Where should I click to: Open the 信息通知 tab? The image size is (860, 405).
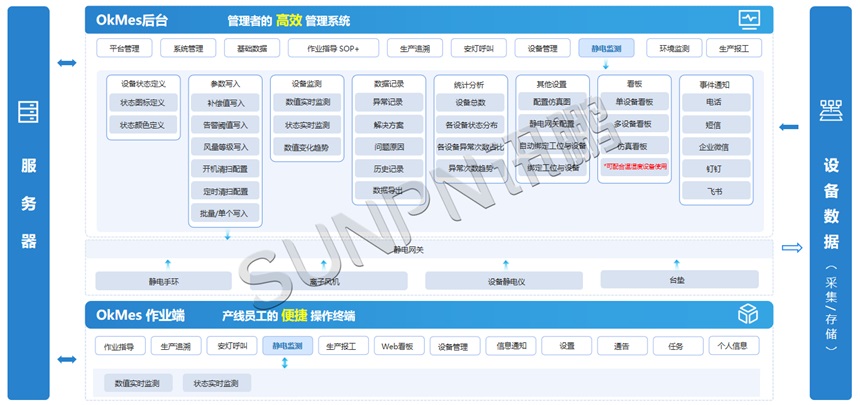coord(511,346)
